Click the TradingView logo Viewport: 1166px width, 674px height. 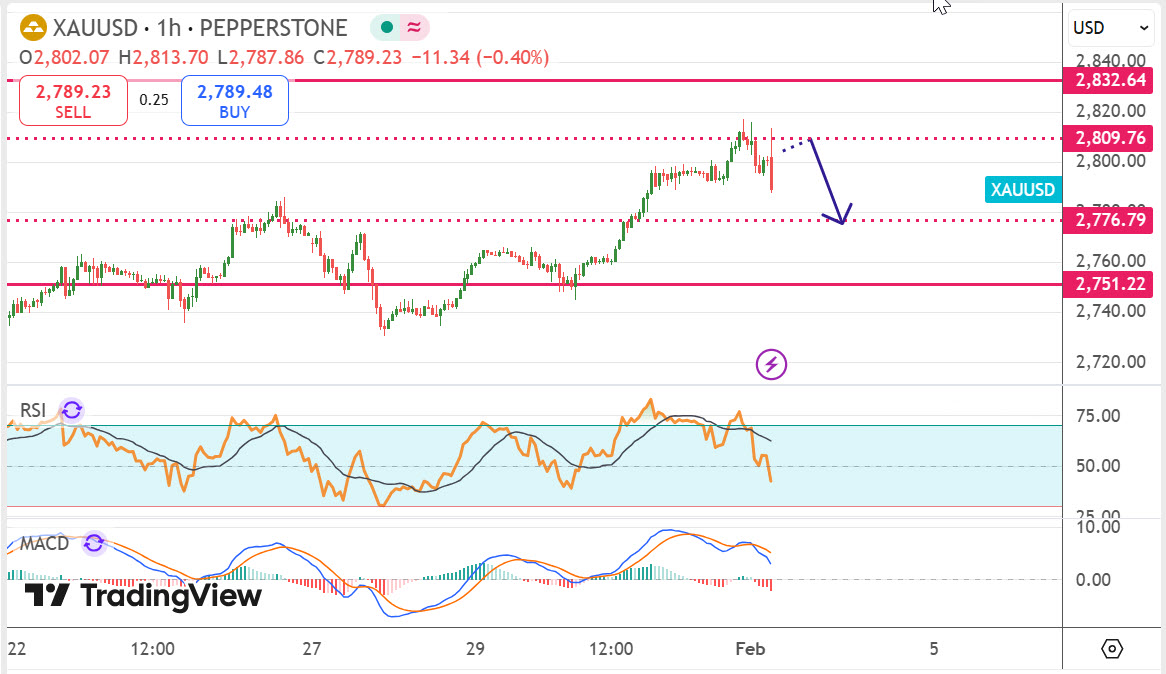point(142,596)
